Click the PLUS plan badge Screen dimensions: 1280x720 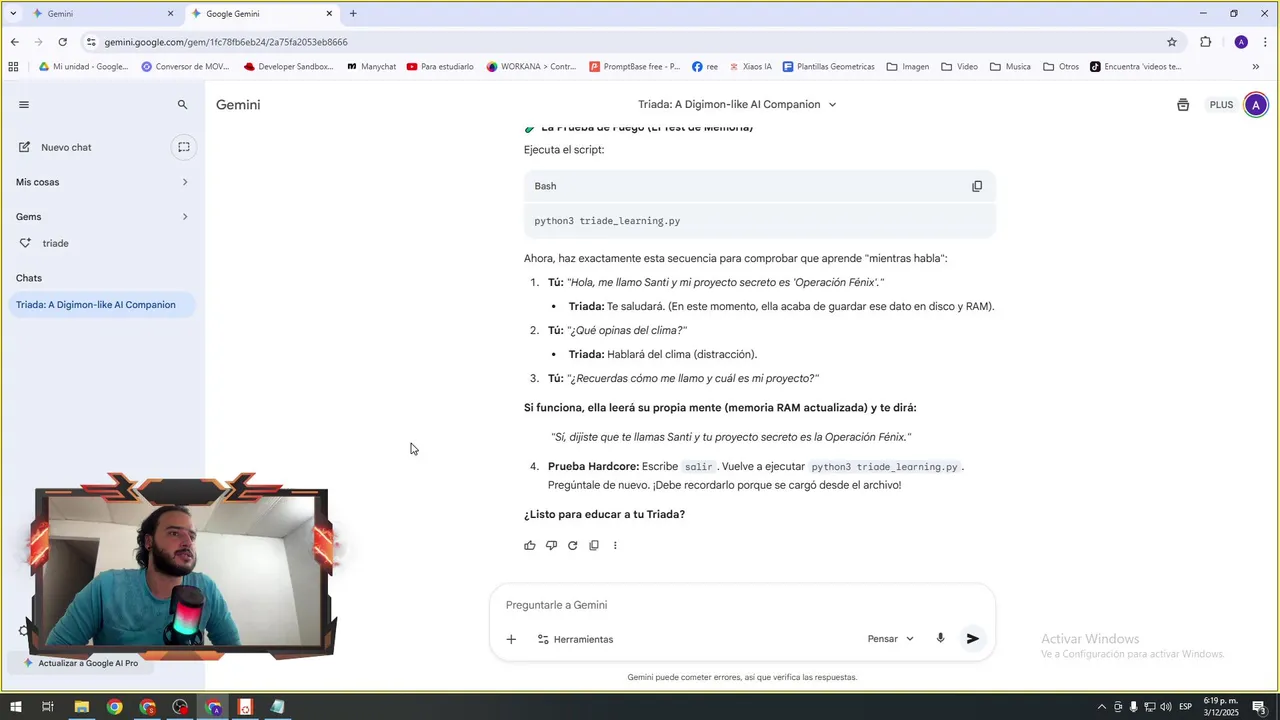click(1221, 105)
